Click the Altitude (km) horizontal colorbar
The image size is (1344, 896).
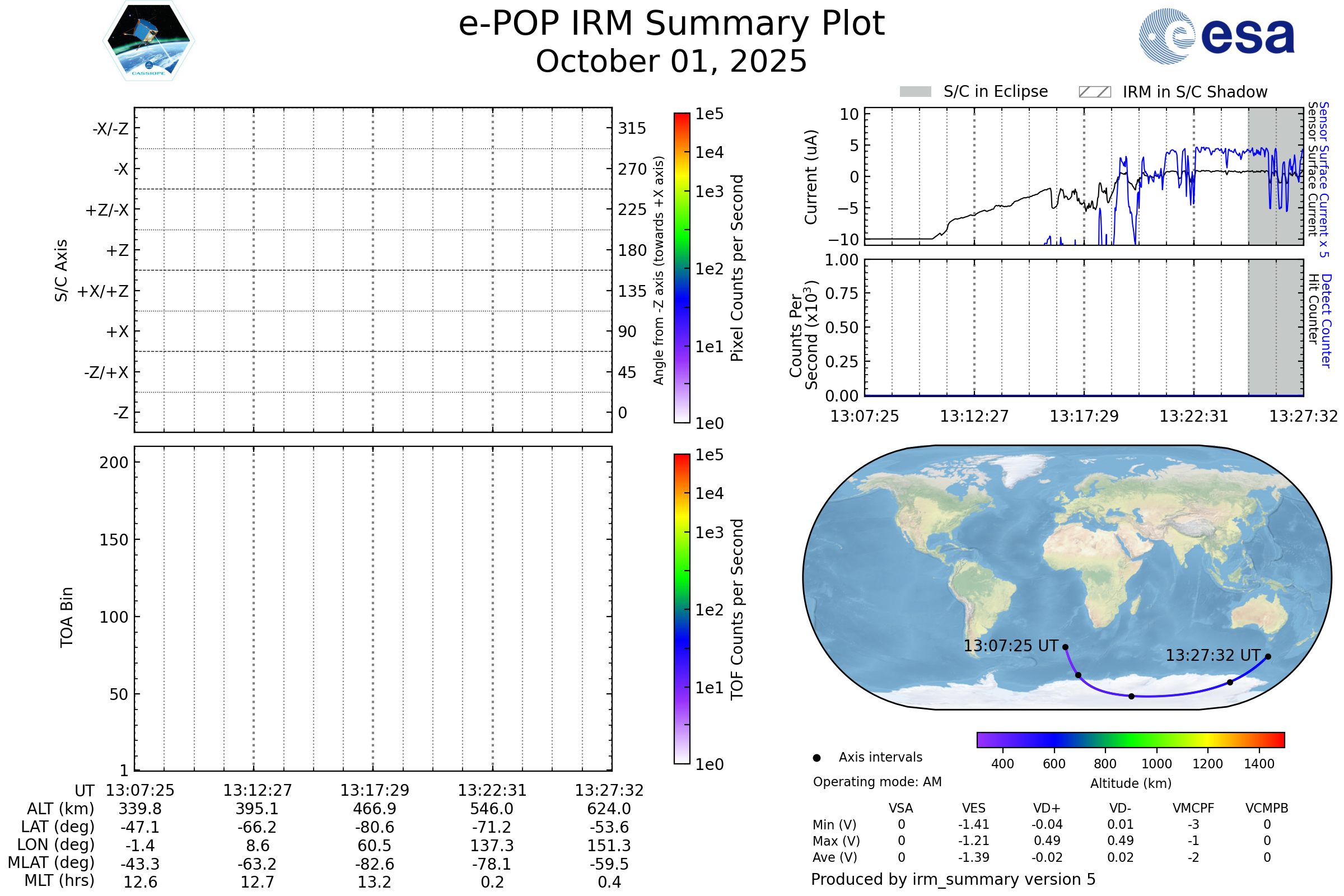(1131, 740)
